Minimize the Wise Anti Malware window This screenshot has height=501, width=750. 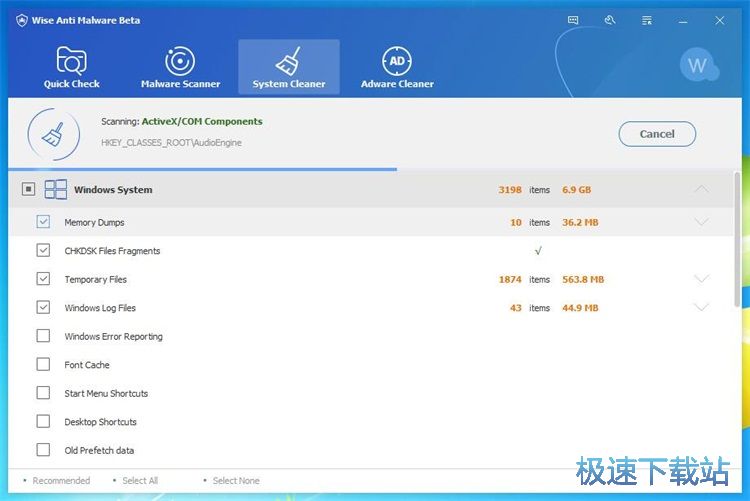point(683,21)
